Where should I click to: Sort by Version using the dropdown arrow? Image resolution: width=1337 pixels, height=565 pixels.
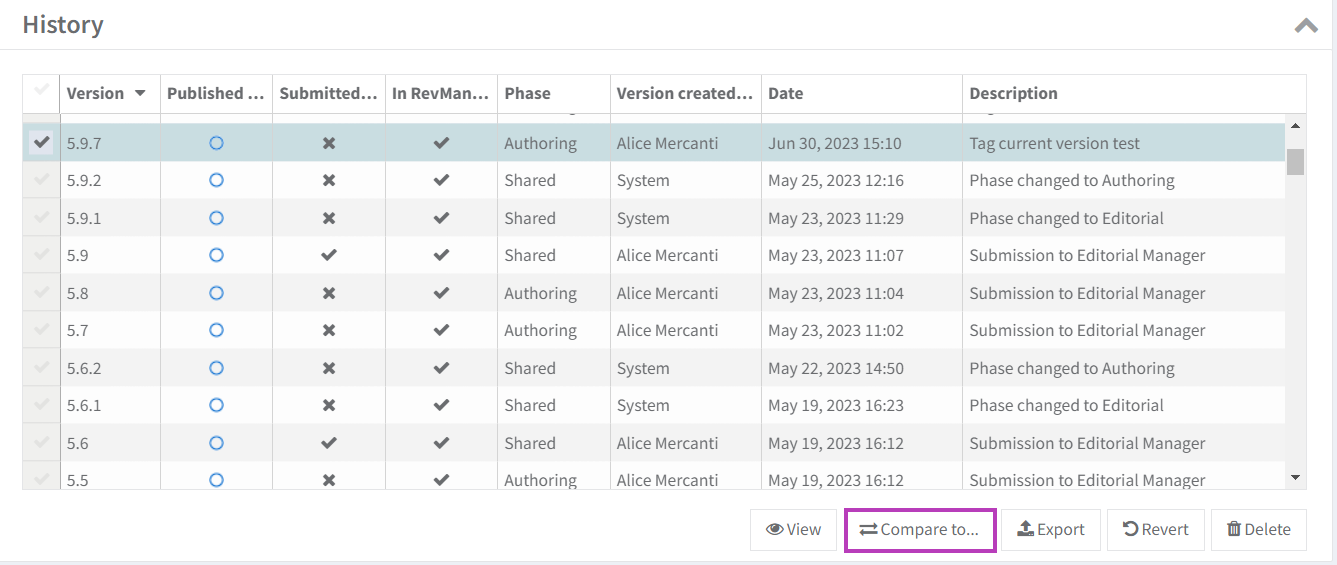click(x=140, y=93)
